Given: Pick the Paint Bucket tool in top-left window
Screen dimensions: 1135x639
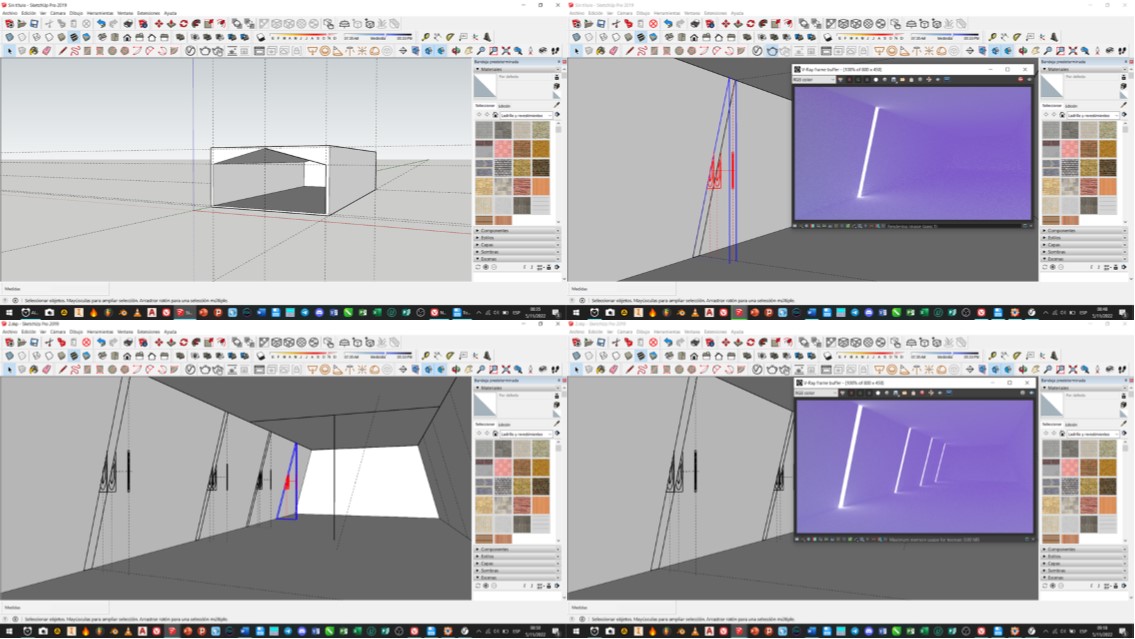Looking at the screenshot, I should tap(35, 51).
